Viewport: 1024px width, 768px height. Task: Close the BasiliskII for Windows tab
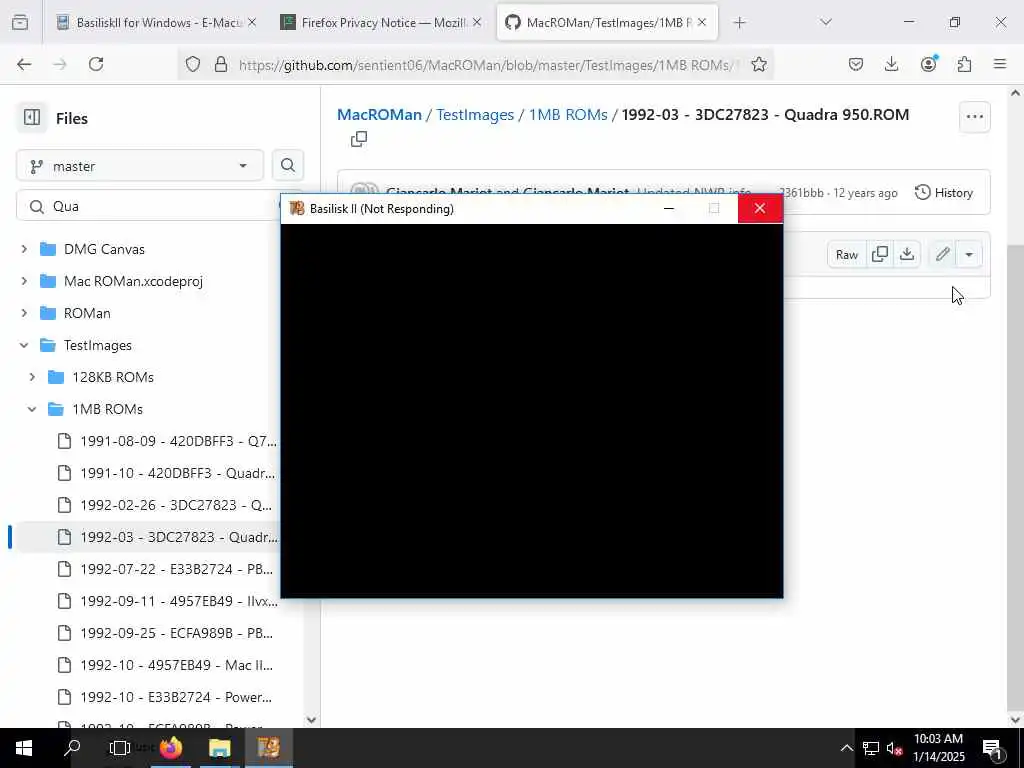click(252, 22)
